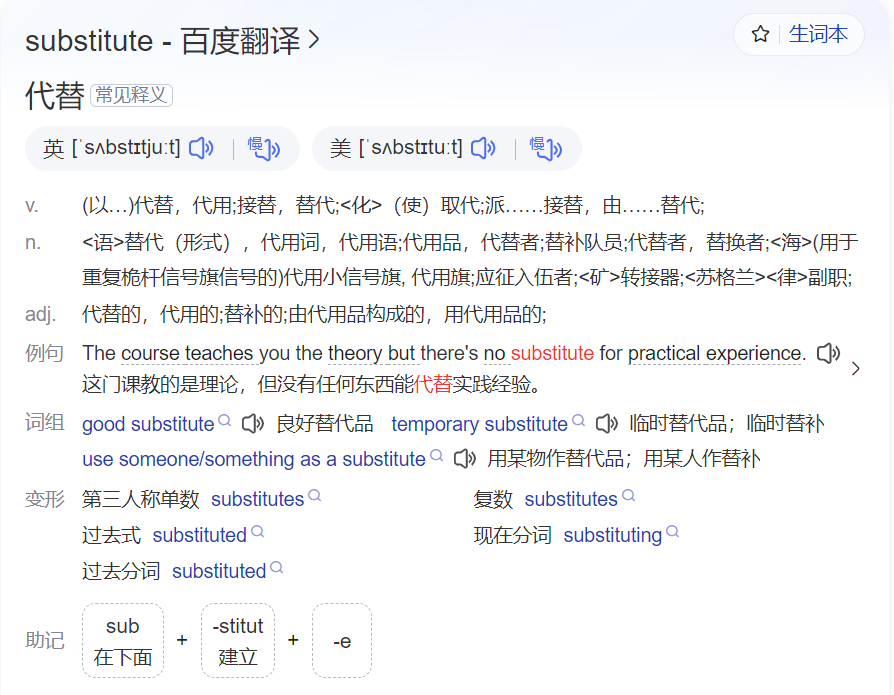Click American phonetic [ˈsʌbstɪtuːt]
Screen dimensions: 894x695
tap(411, 148)
